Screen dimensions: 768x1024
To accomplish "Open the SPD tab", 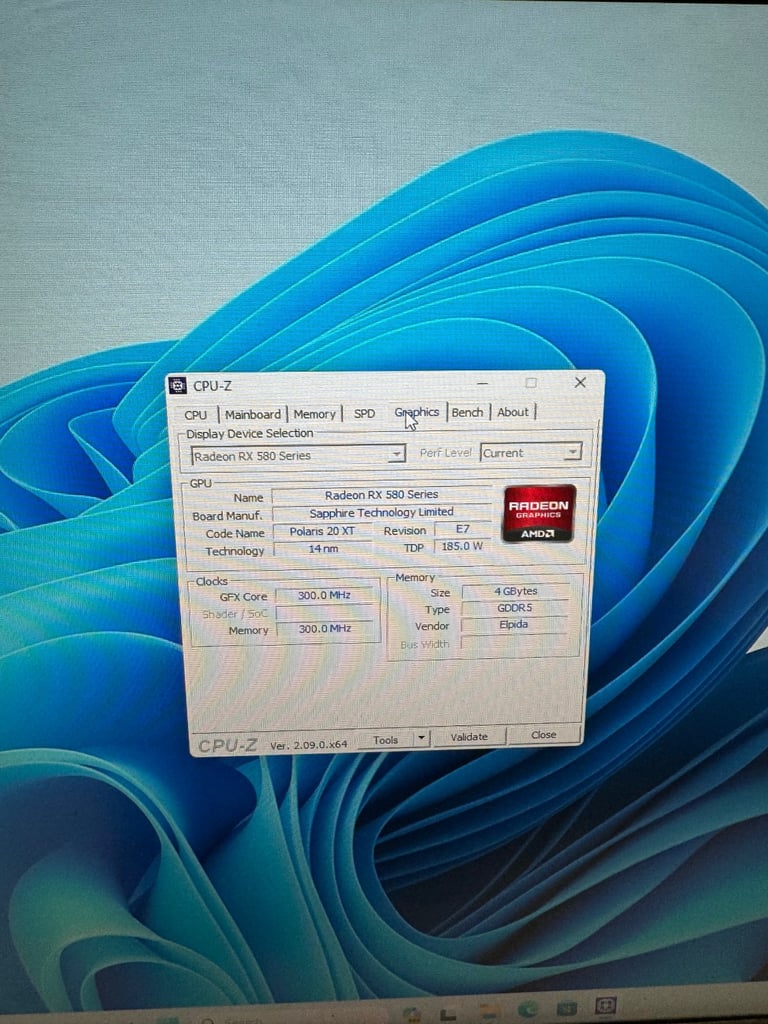I will tap(364, 413).
